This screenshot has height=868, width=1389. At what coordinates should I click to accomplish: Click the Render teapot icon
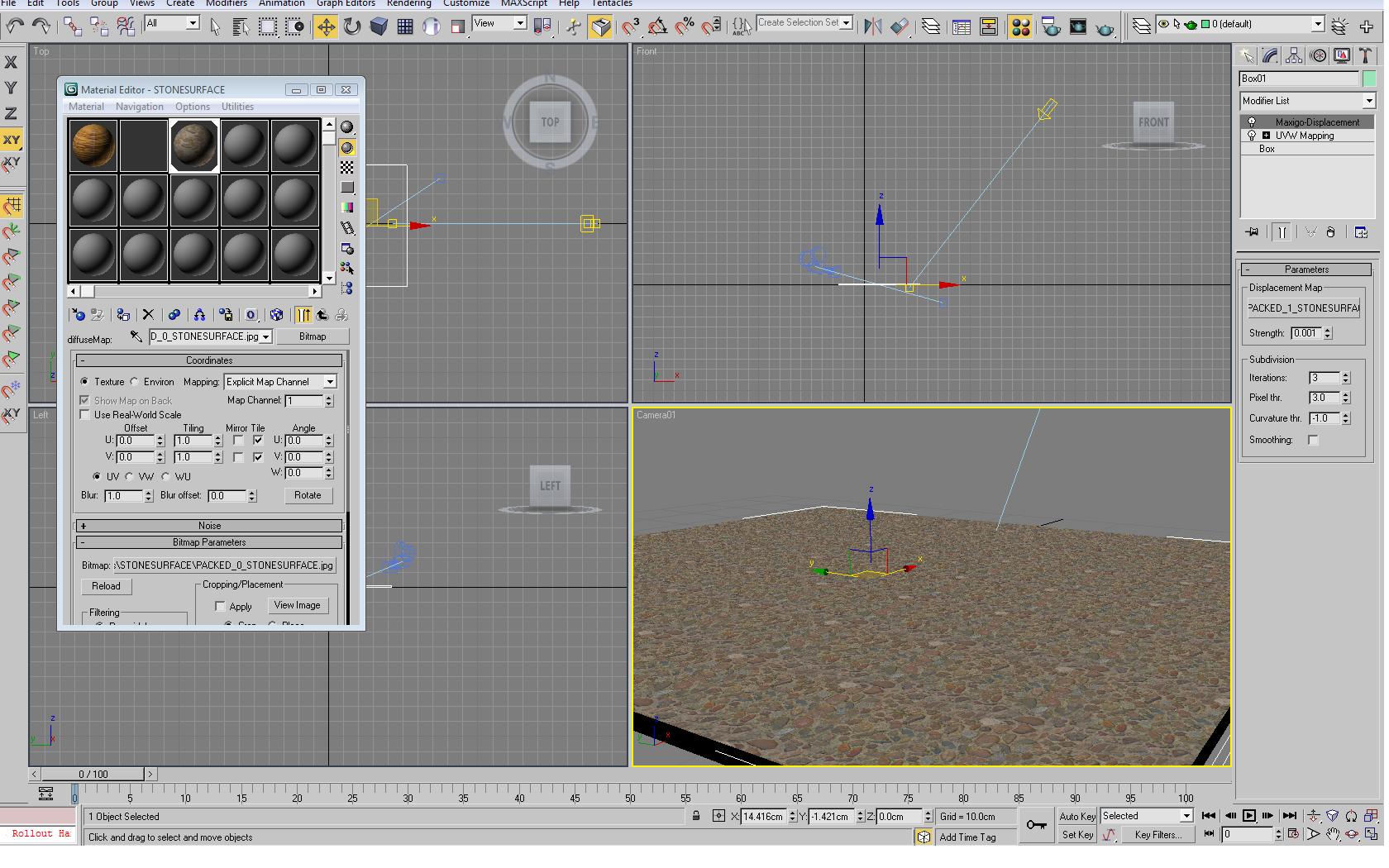point(1105,27)
